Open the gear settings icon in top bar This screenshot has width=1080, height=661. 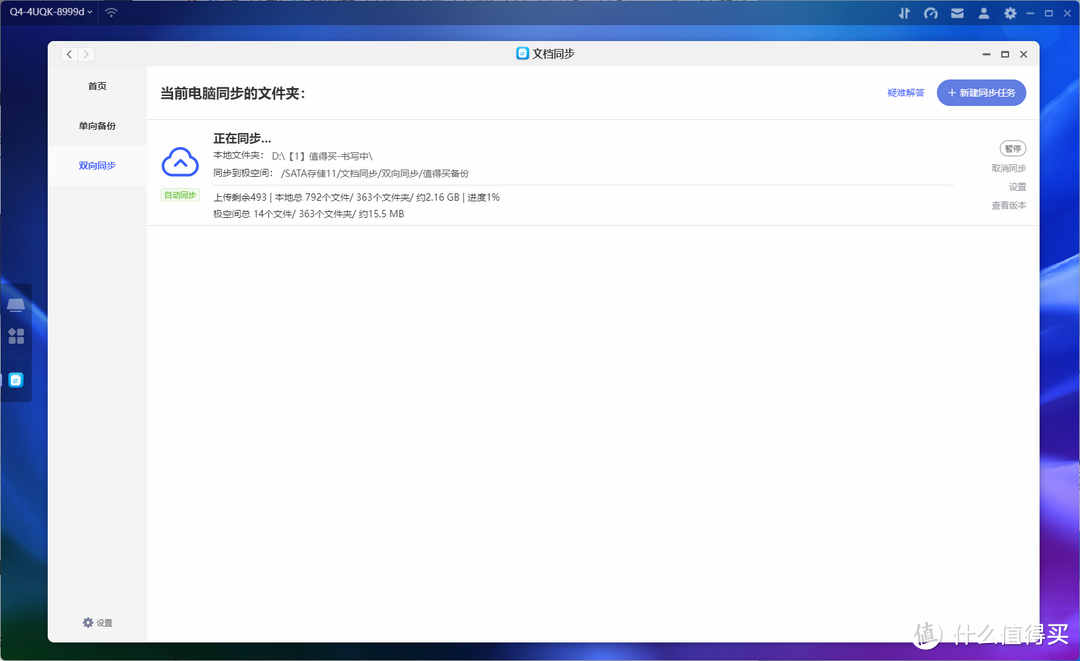pyautogui.click(x=1010, y=13)
